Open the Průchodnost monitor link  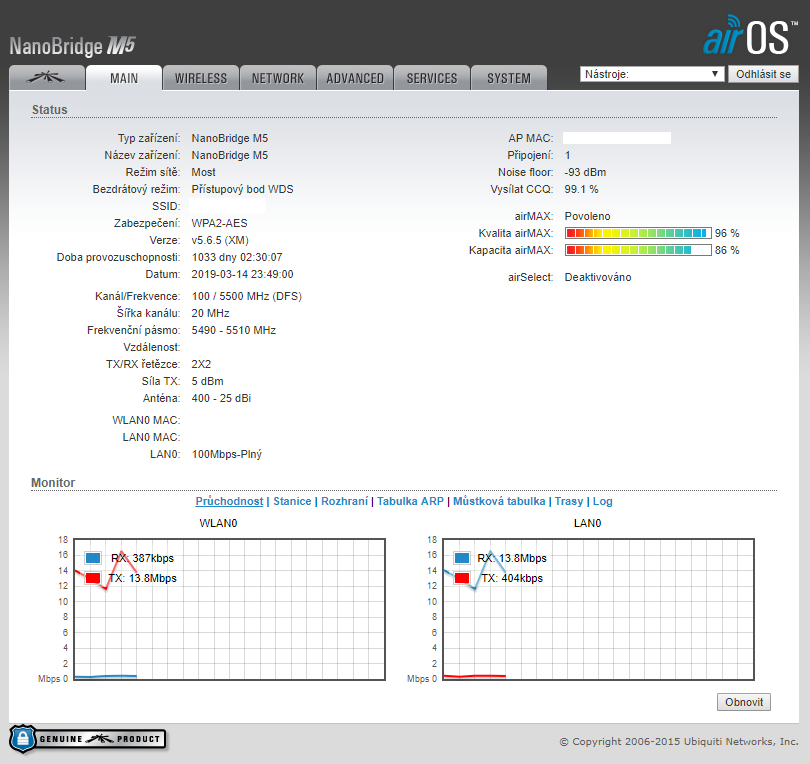point(229,501)
